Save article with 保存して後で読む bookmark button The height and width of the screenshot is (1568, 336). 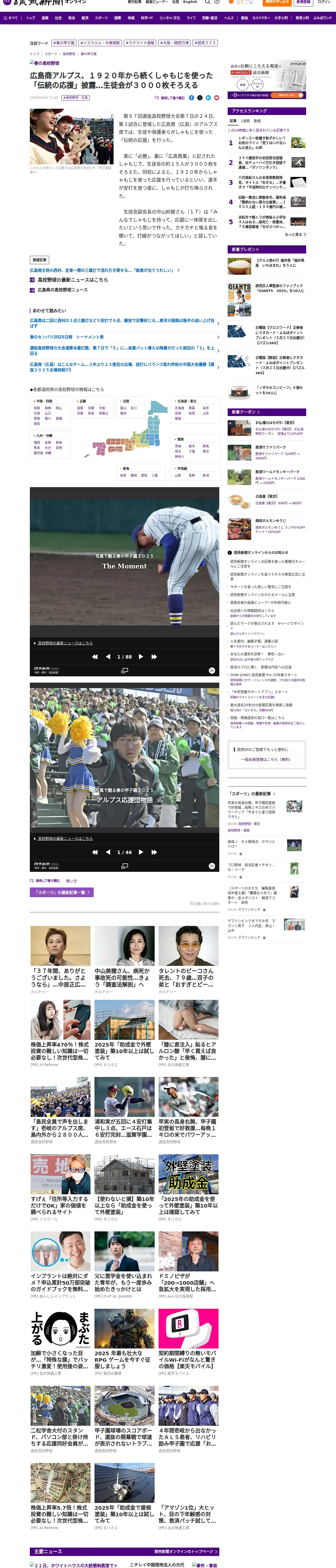tap(170, 97)
